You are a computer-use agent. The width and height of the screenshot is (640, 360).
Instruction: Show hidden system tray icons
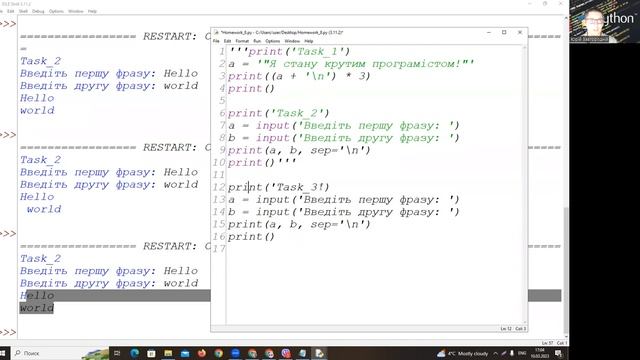(x=496, y=353)
